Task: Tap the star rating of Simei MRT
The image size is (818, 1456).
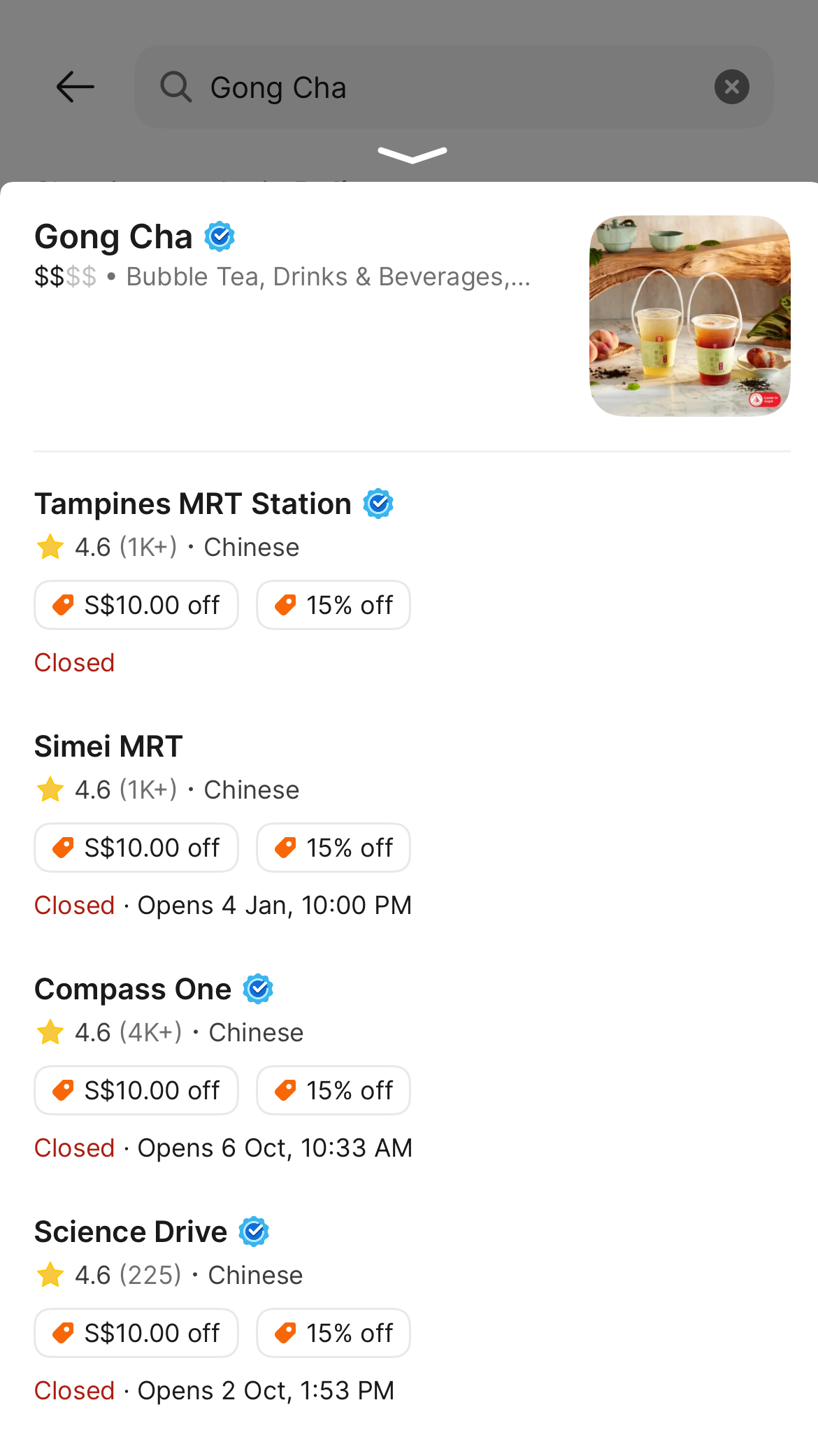Action: tap(50, 790)
